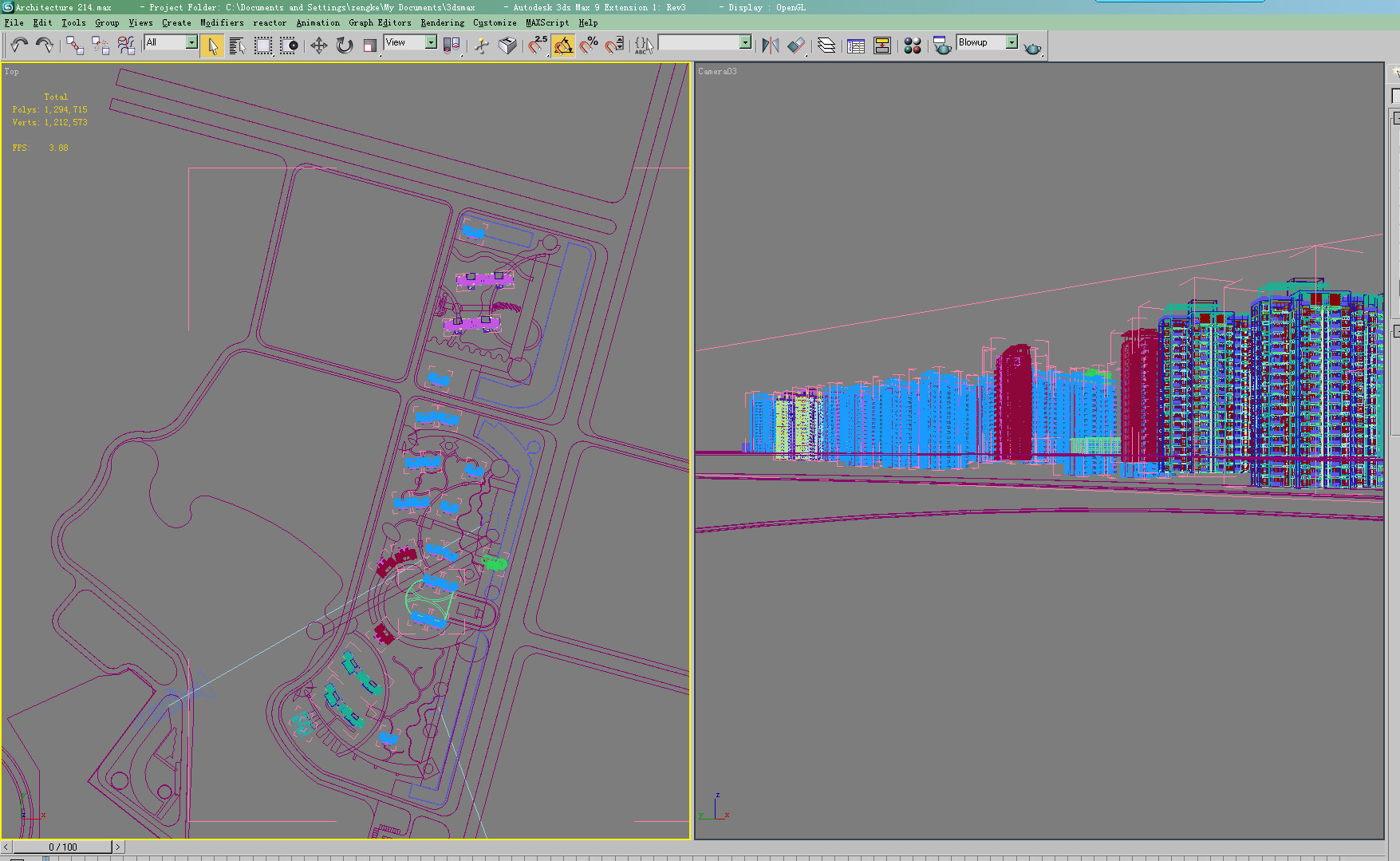Open Render Scene Dialog teapot icon
1400x861 pixels.
point(942,45)
